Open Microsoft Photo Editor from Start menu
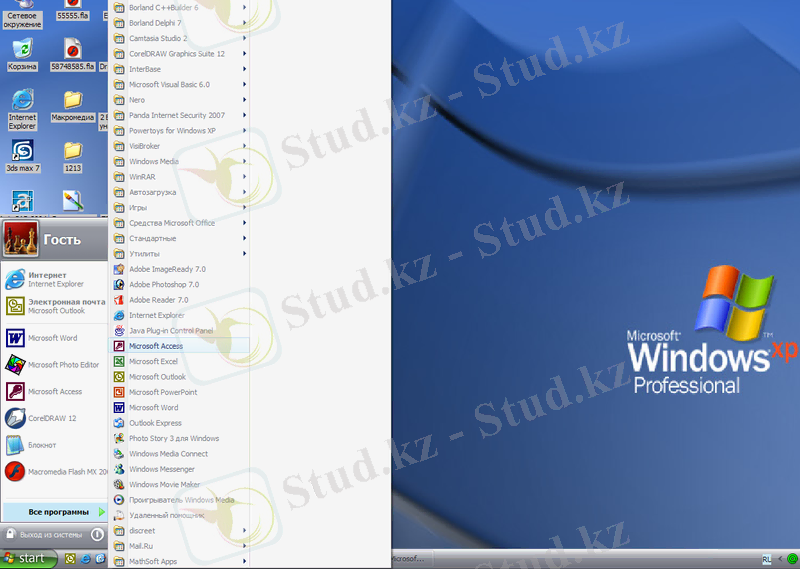This screenshot has width=800, height=569. 55,365
